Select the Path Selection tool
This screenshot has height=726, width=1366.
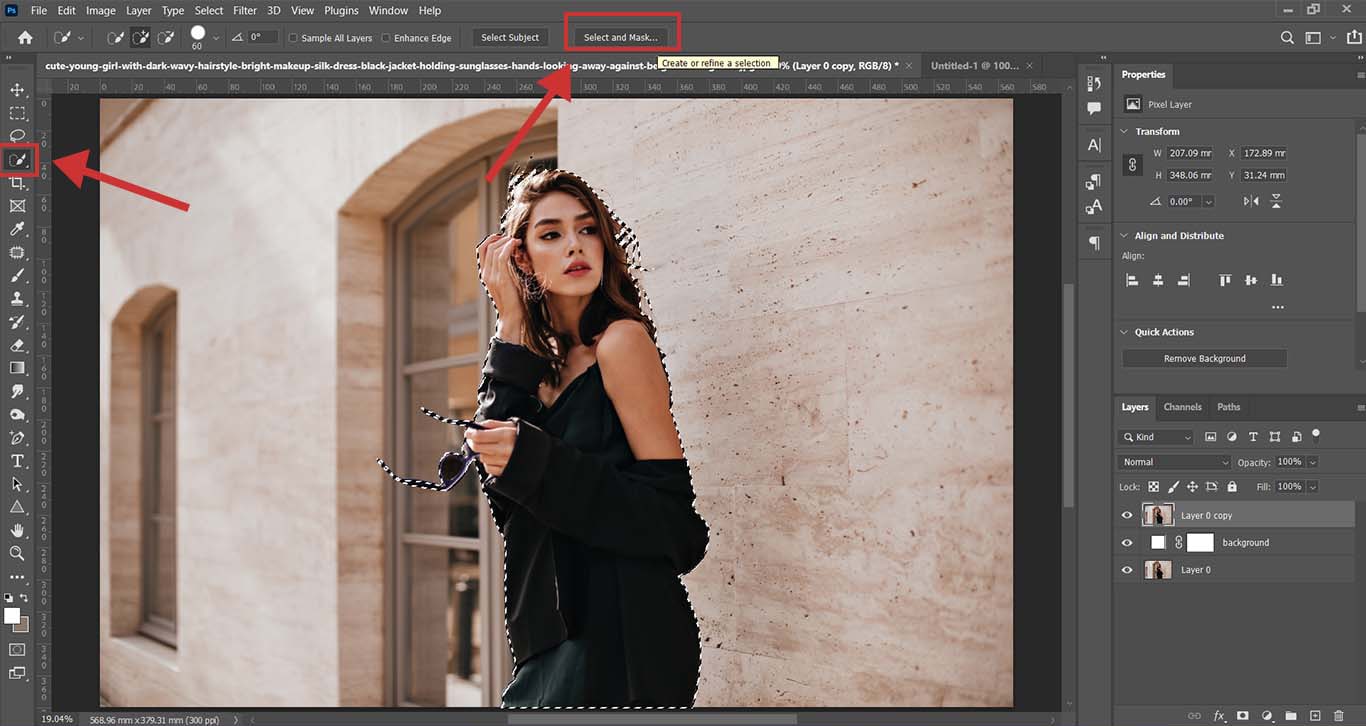(17, 484)
